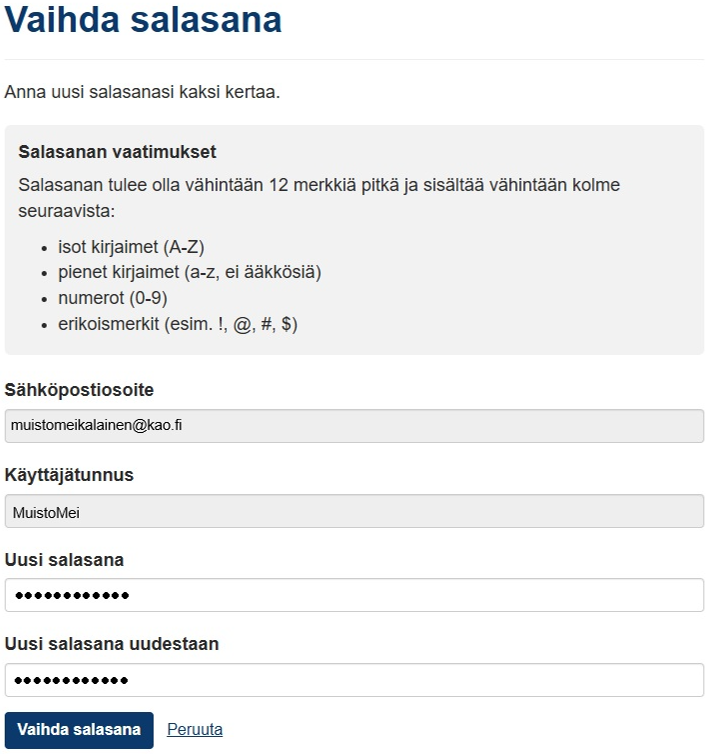Click the Uusi salasana uudestaan label
Viewport: 708px width, 754px height.
112,644
